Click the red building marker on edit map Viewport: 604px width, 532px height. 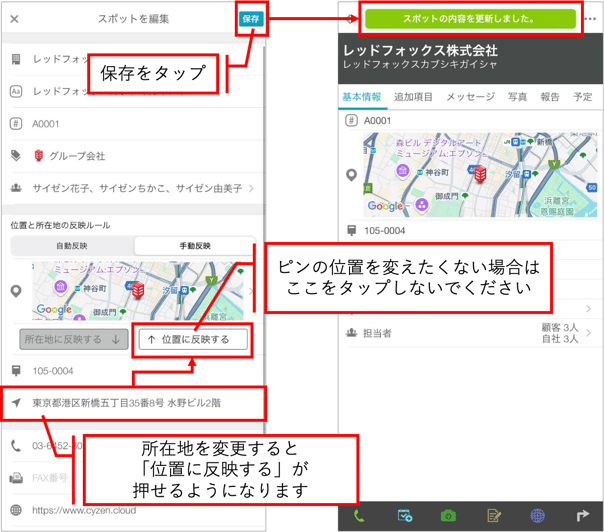(138, 290)
